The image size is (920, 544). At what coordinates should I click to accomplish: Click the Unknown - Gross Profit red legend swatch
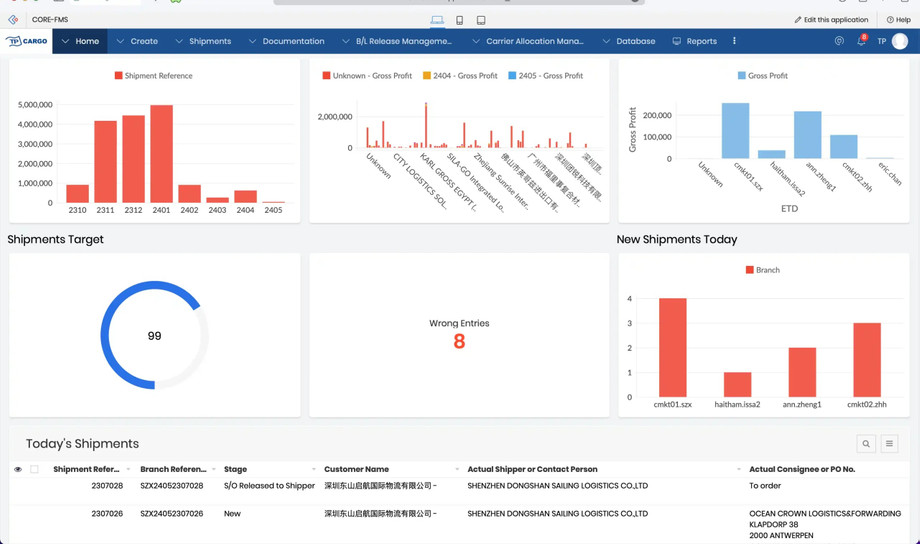click(326, 76)
